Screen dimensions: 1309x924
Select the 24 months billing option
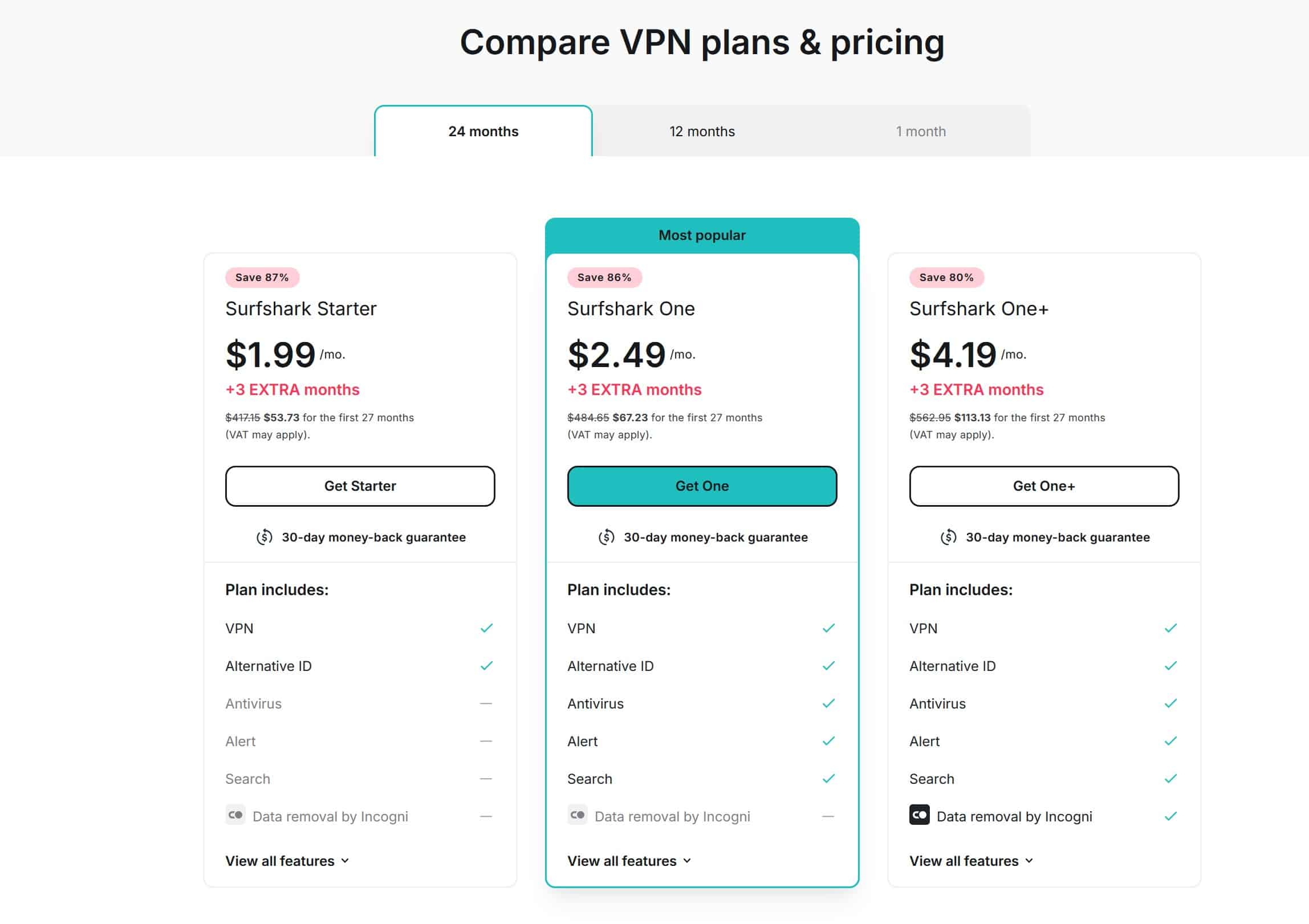pyautogui.click(x=483, y=131)
